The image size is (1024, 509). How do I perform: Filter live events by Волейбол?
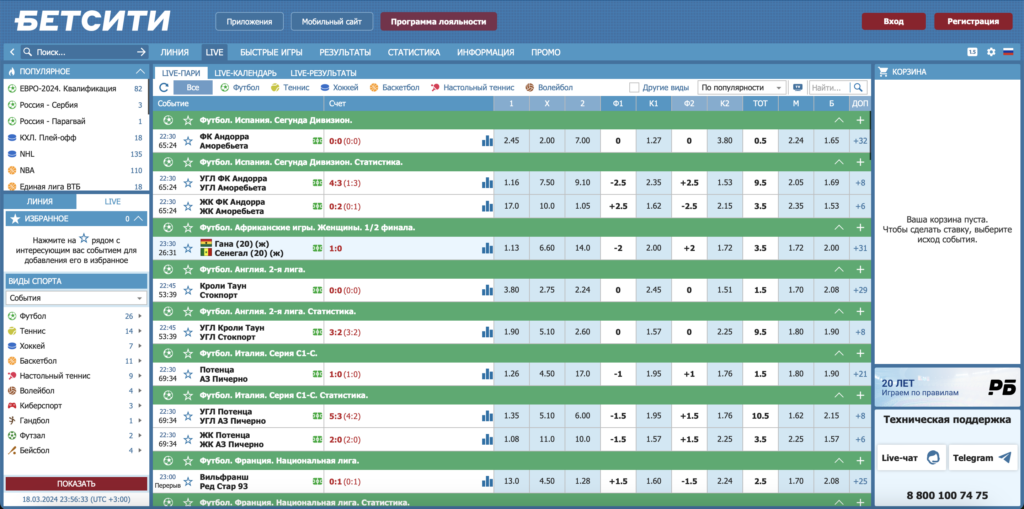pyautogui.click(x=549, y=88)
